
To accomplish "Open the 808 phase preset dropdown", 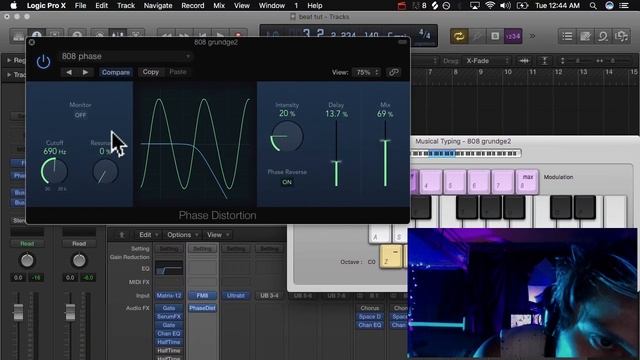I will click(126, 56).
